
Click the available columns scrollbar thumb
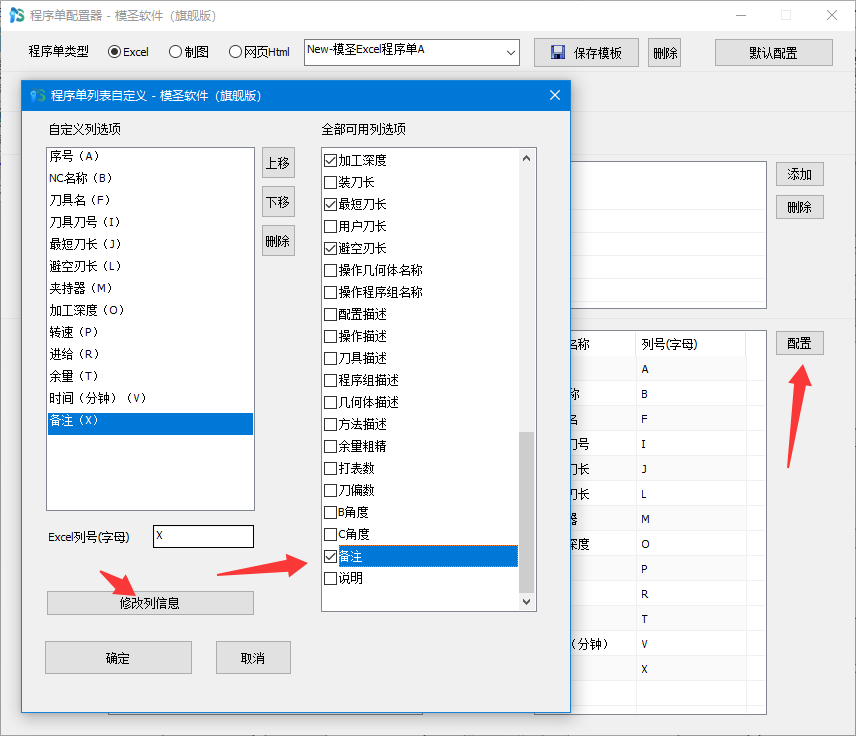(x=526, y=512)
